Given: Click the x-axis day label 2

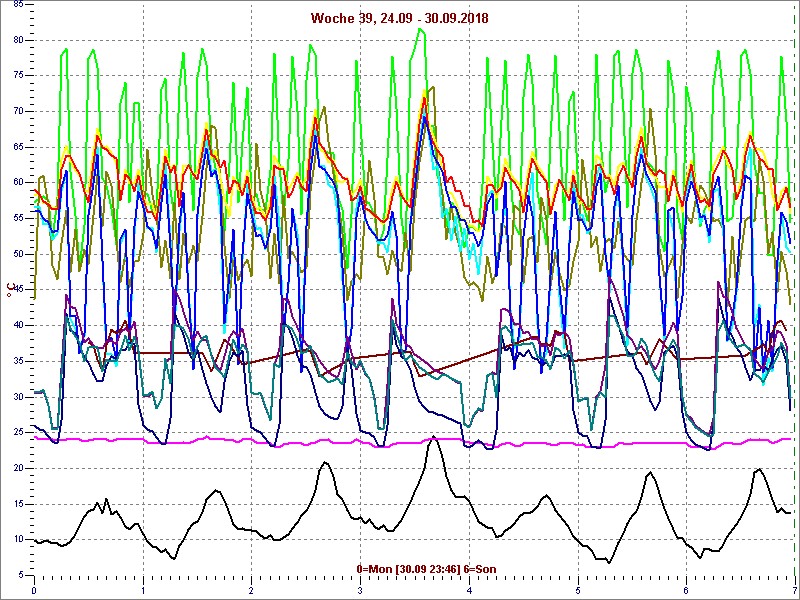Looking at the screenshot, I should 251,590.
